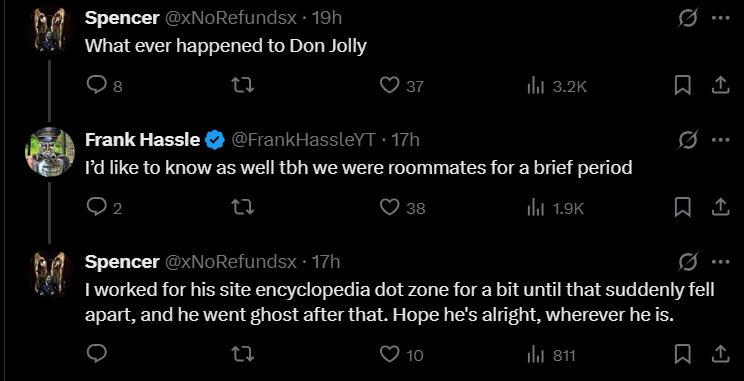Open more options on Frank Hassle's tweet
Viewport: 744px width, 381px height.
point(721,140)
